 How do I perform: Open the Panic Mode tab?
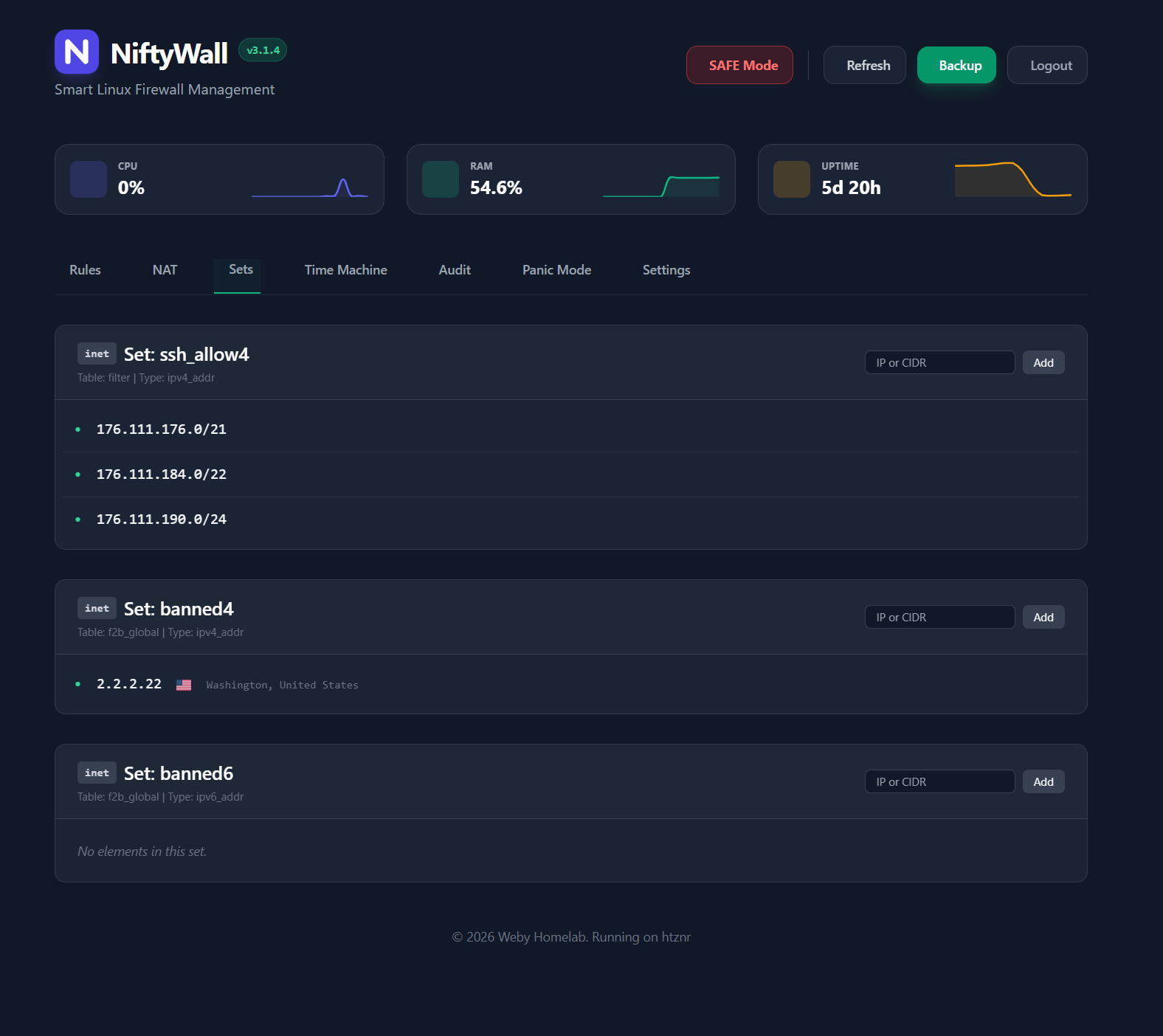point(556,270)
